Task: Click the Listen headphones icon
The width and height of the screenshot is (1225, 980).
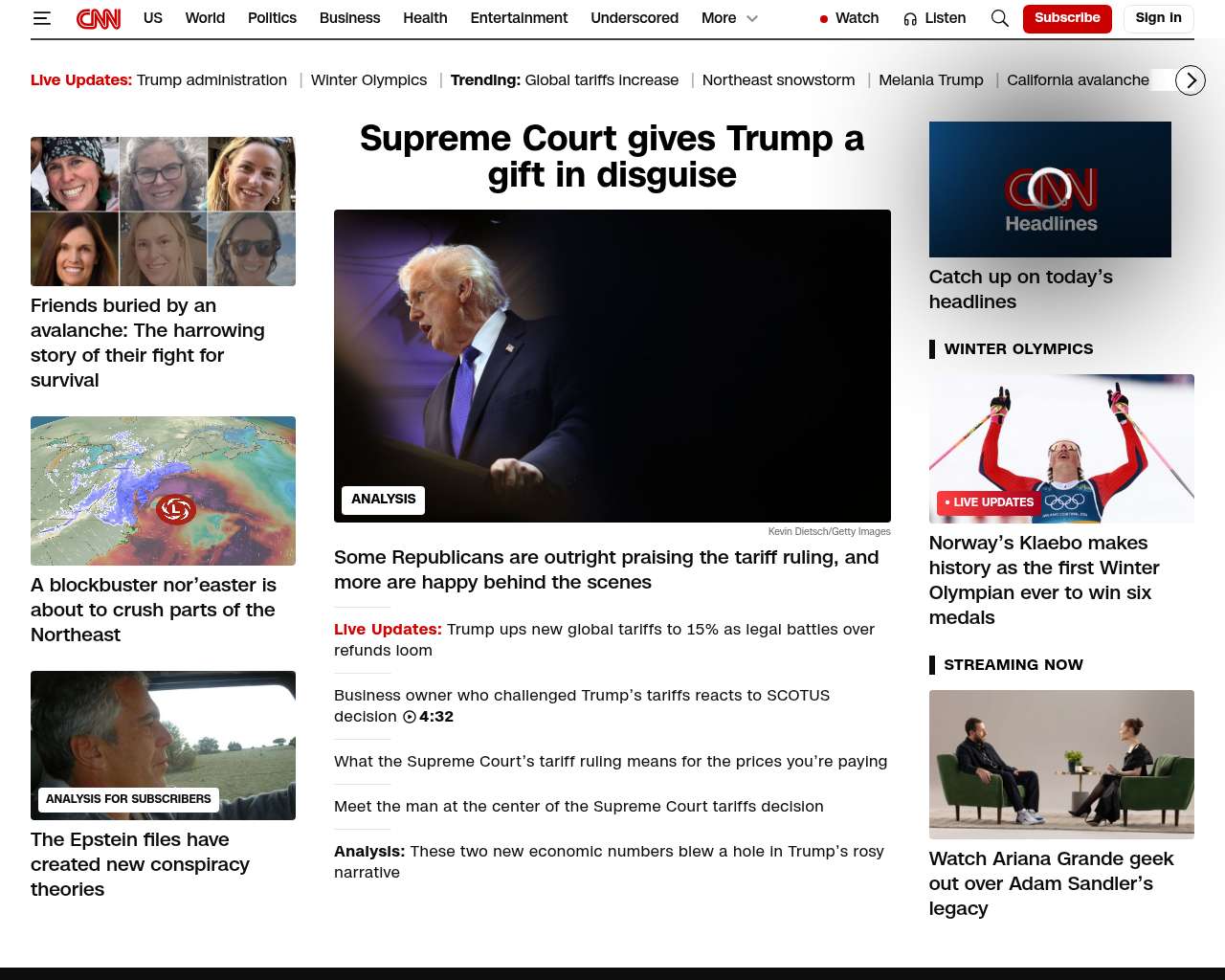Action: pos(910,19)
